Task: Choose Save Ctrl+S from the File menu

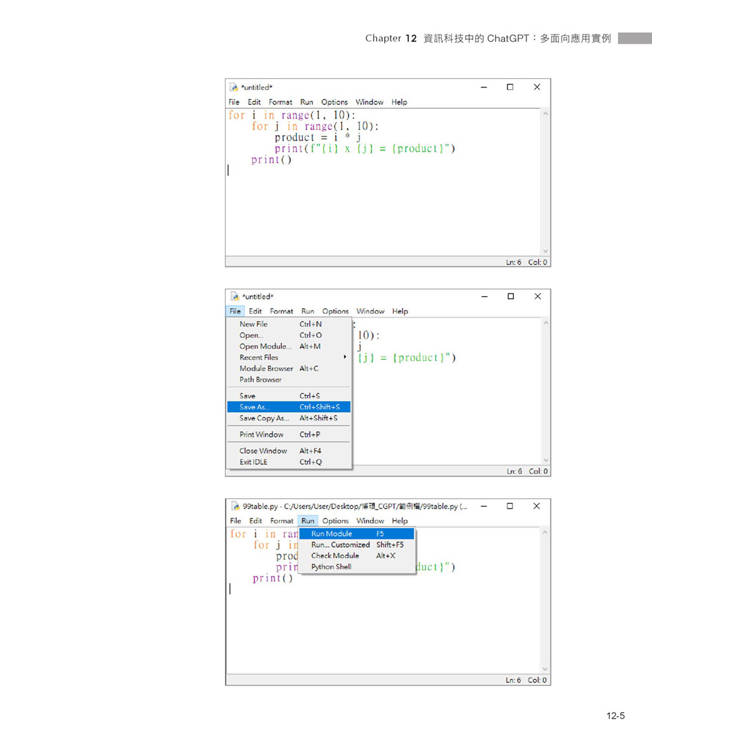Action: (289, 396)
